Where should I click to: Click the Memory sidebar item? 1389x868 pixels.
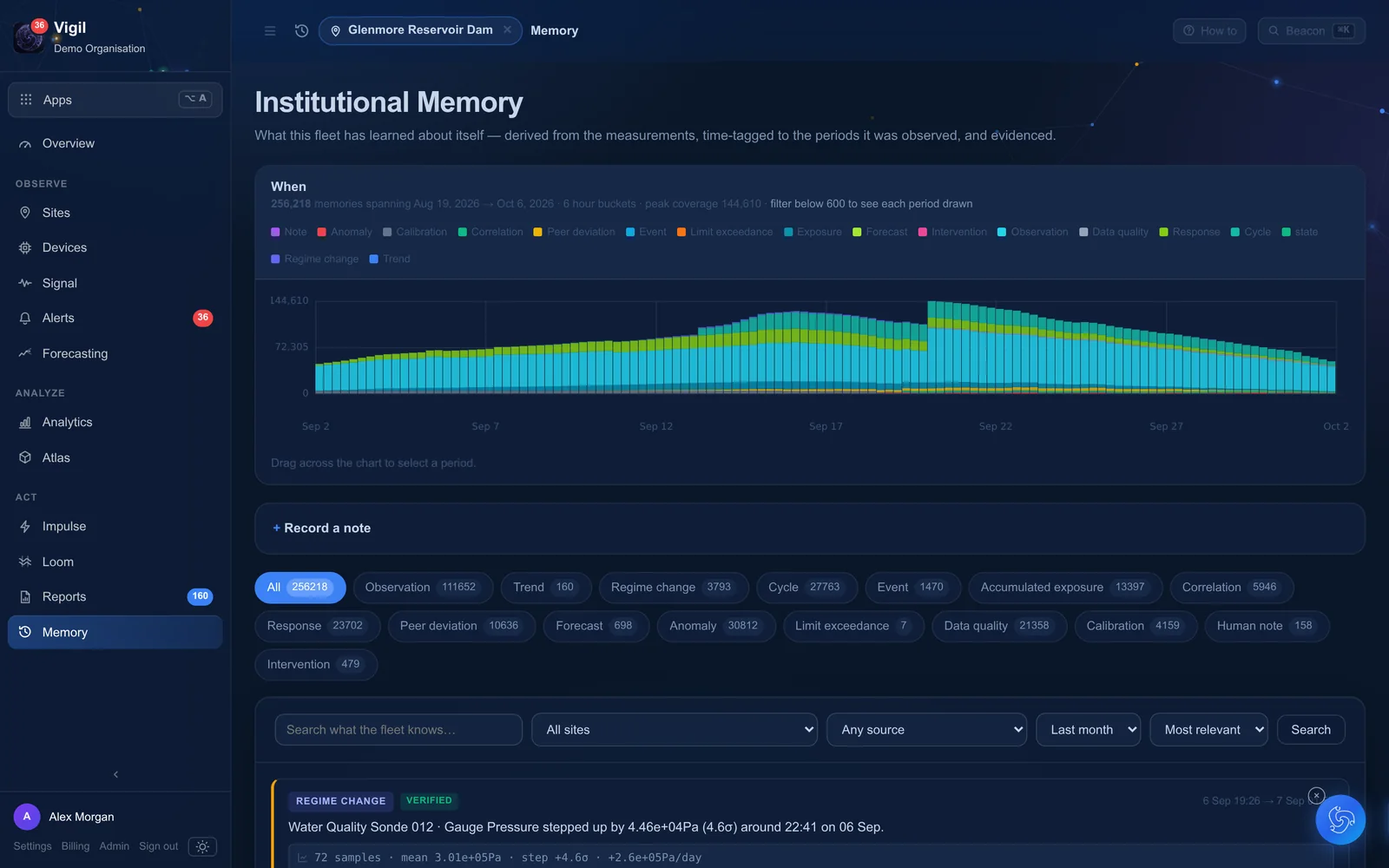[x=115, y=632]
